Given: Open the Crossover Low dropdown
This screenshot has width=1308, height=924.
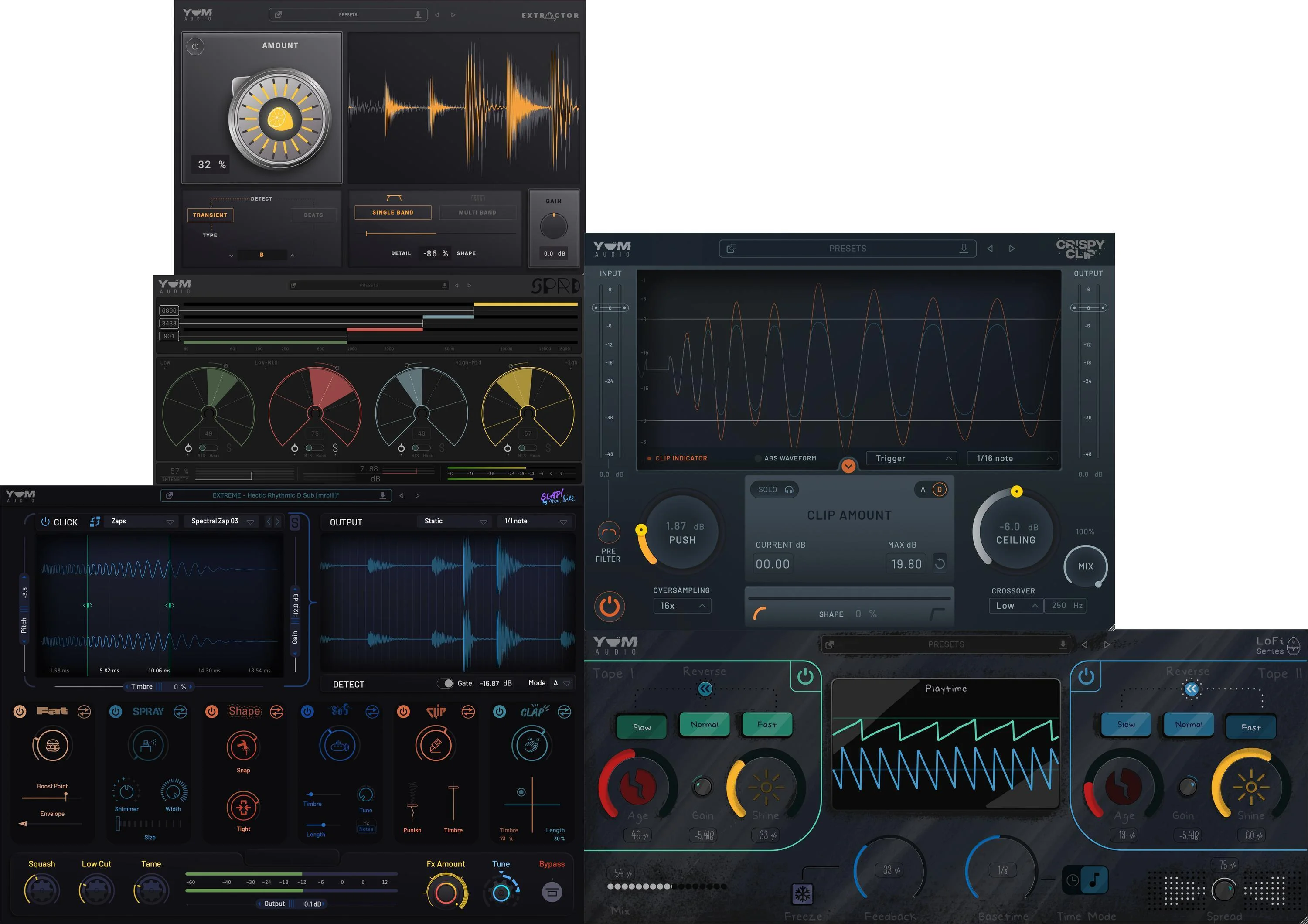Looking at the screenshot, I should 1016,606.
